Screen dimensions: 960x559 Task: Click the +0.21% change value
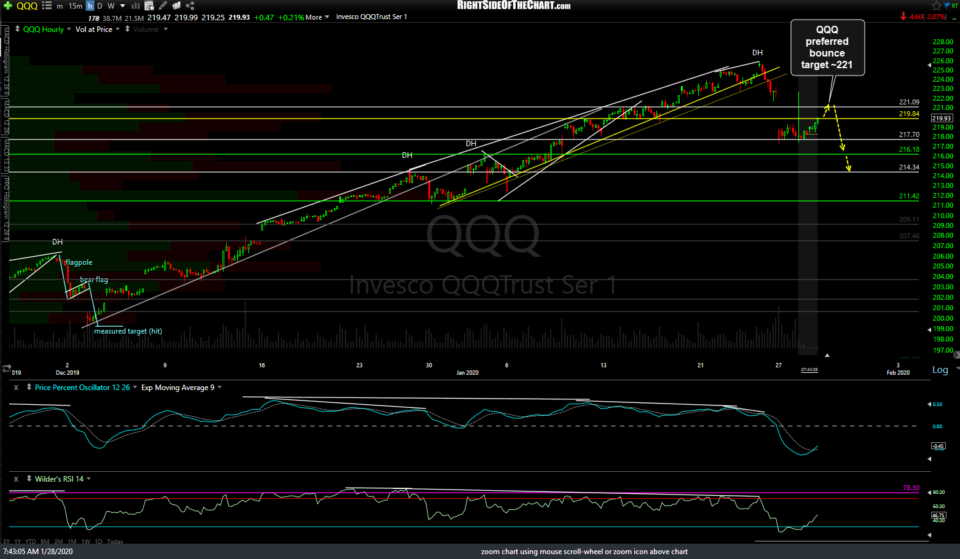(x=291, y=17)
